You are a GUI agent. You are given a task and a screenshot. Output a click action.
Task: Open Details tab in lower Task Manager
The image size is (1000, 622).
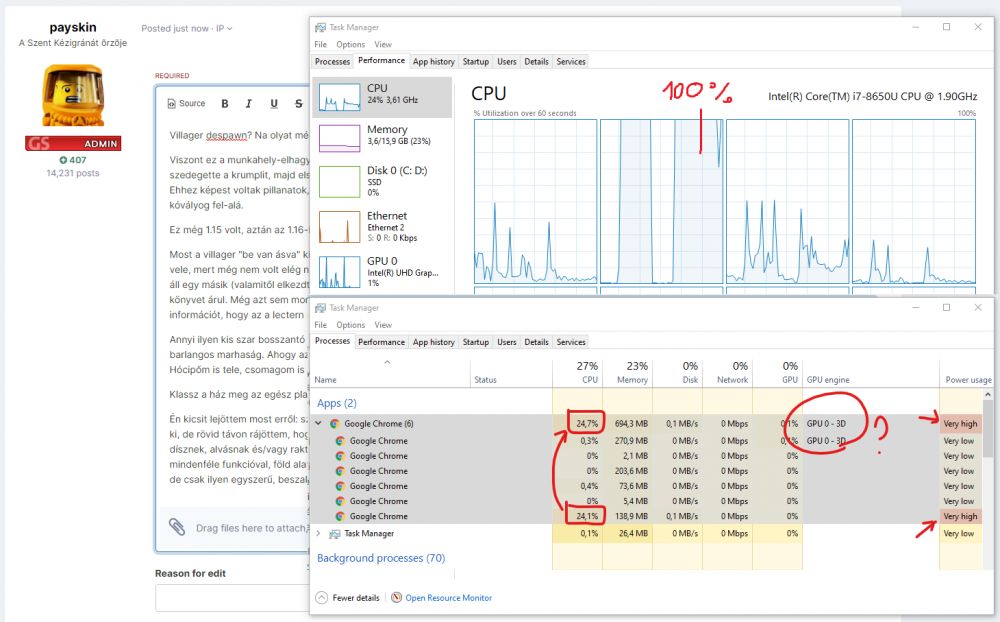coord(536,342)
